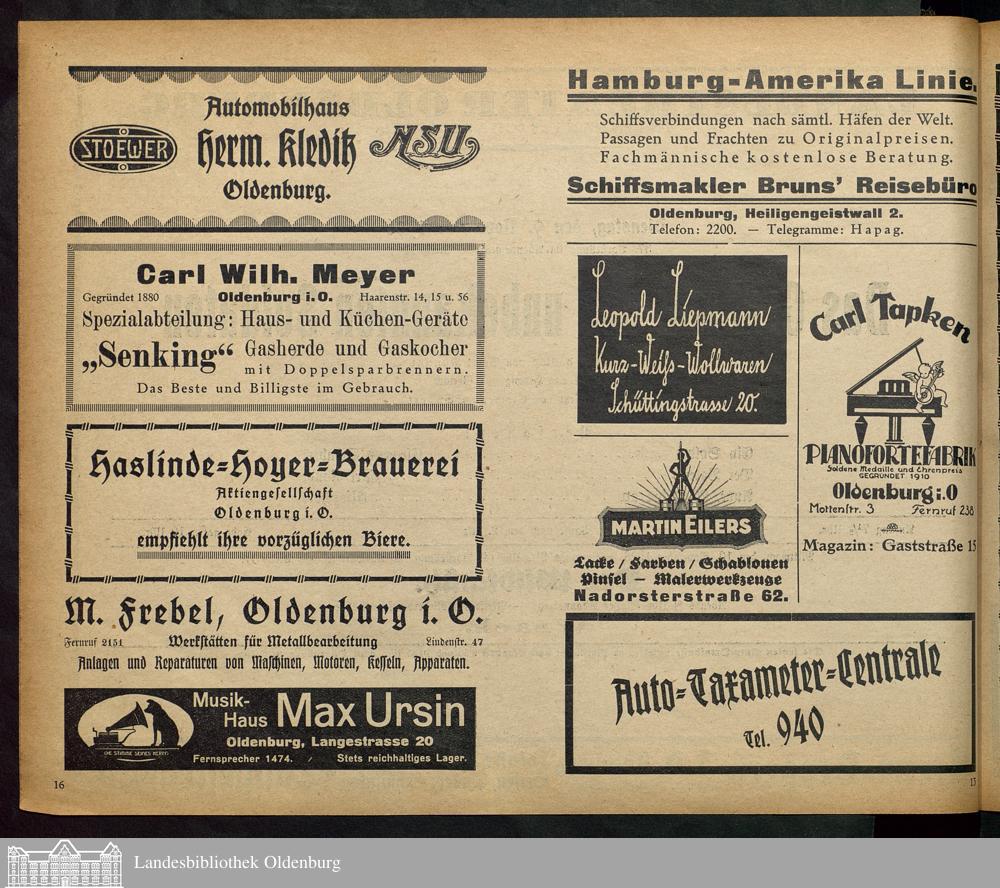The height and width of the screenshot is (888, 1000).
Task: Click the Stoewer oval logo
Action: 123,150
